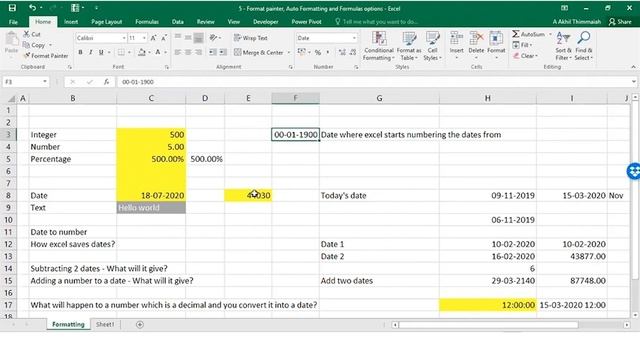The image size is (640, 360).
Task: Click the Name Box showing F3
Action: tap(25, 82)
